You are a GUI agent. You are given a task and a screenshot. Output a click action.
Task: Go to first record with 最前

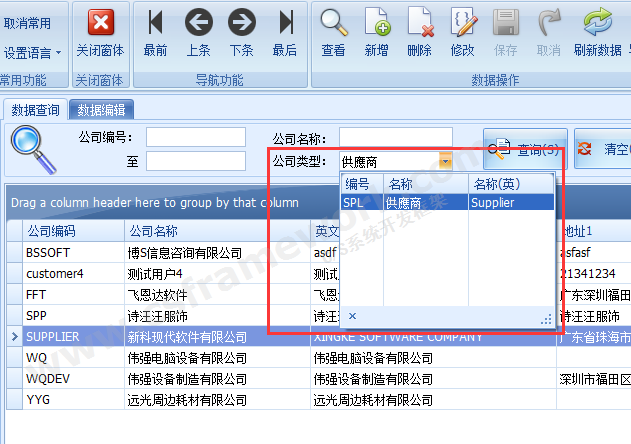click(155, 22)
